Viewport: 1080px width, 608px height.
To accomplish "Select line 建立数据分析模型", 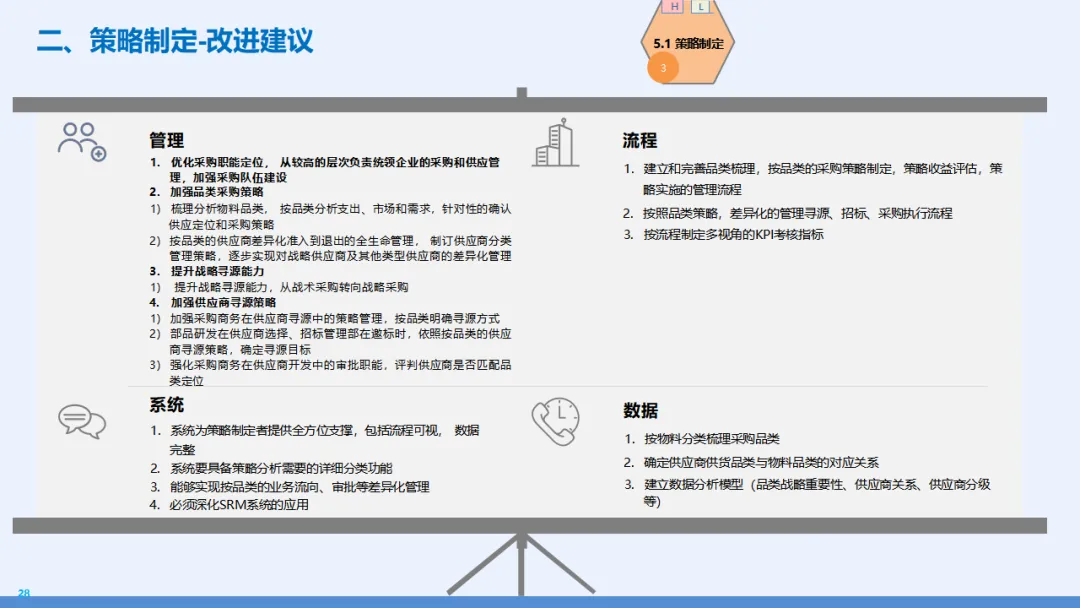I will coord(807,493).
